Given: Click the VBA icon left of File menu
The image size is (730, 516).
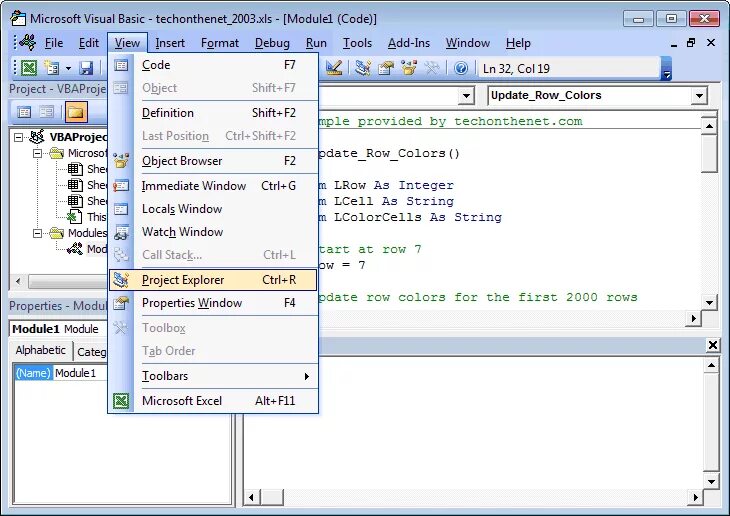Looking at the screenshot, I should click(x=28, y=42).
